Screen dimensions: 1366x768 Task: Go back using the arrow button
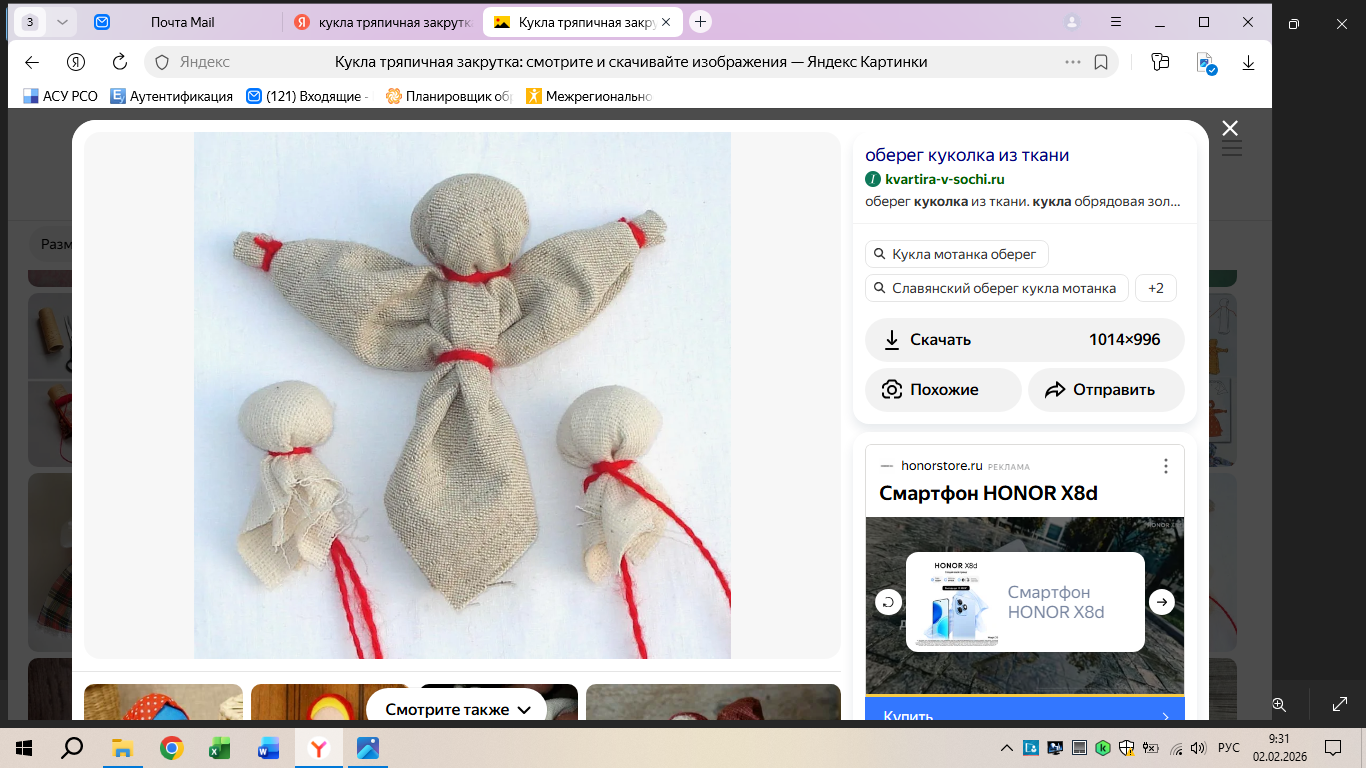(32, 62)
